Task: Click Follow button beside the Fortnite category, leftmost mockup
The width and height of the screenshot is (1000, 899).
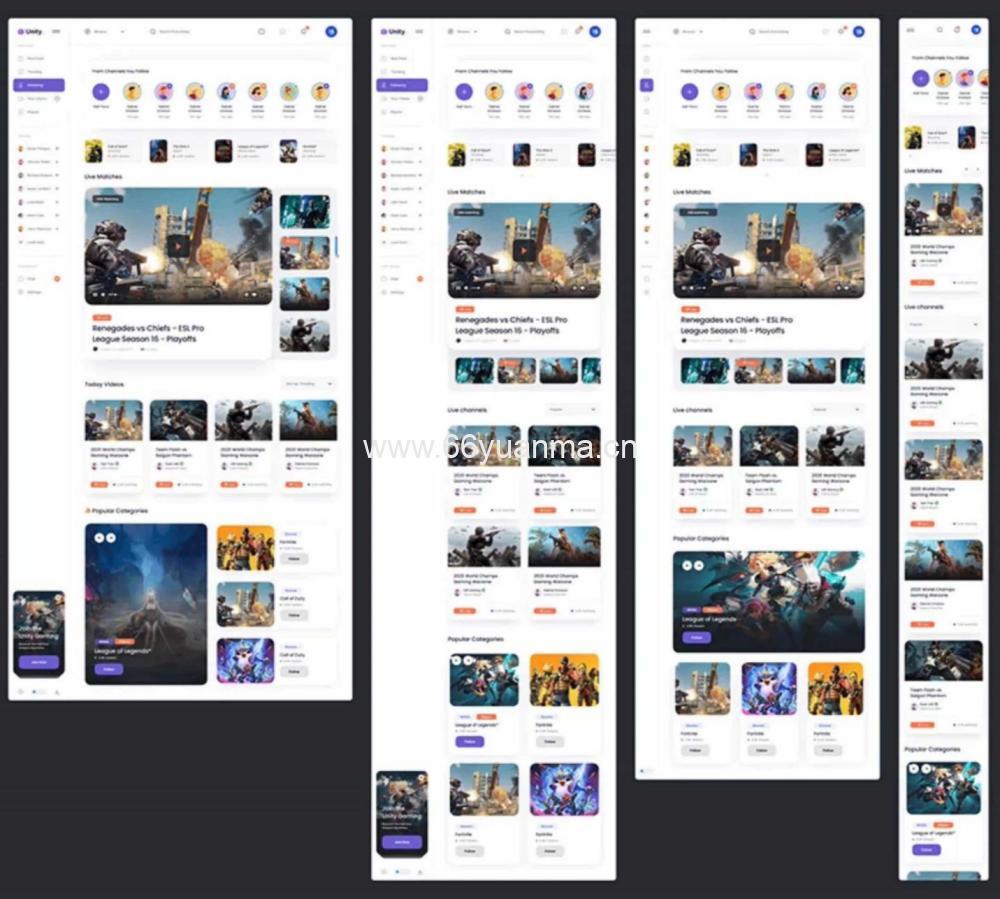Action: tap(294, 558)
